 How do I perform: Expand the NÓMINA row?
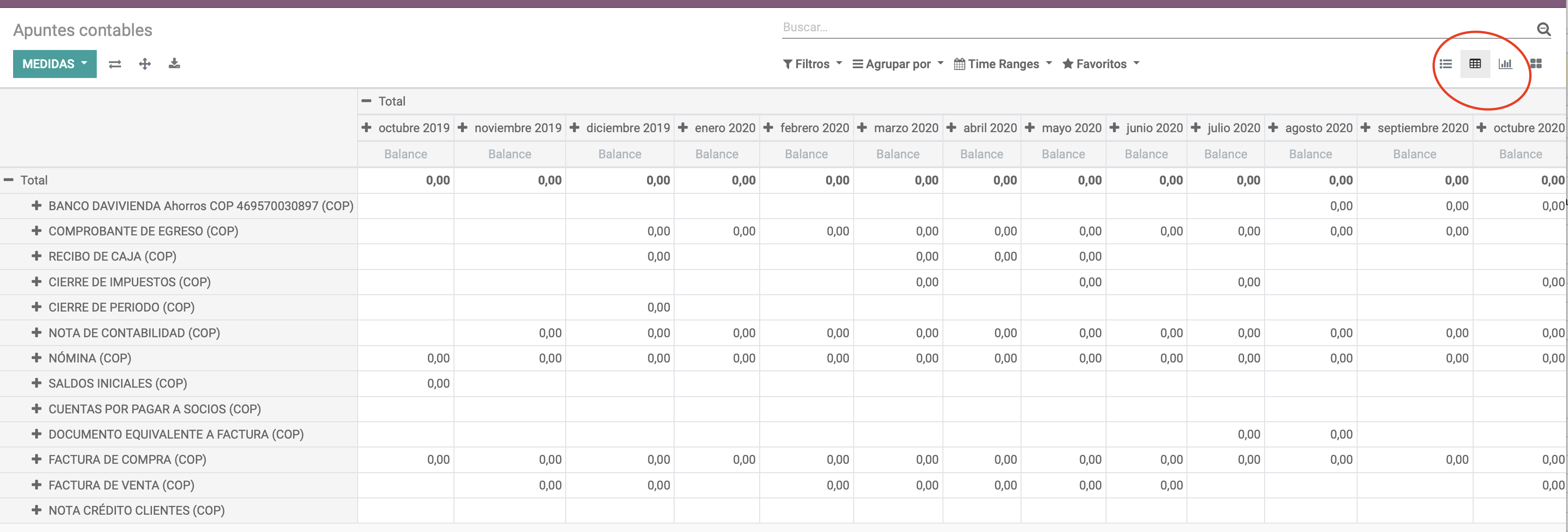36,357
